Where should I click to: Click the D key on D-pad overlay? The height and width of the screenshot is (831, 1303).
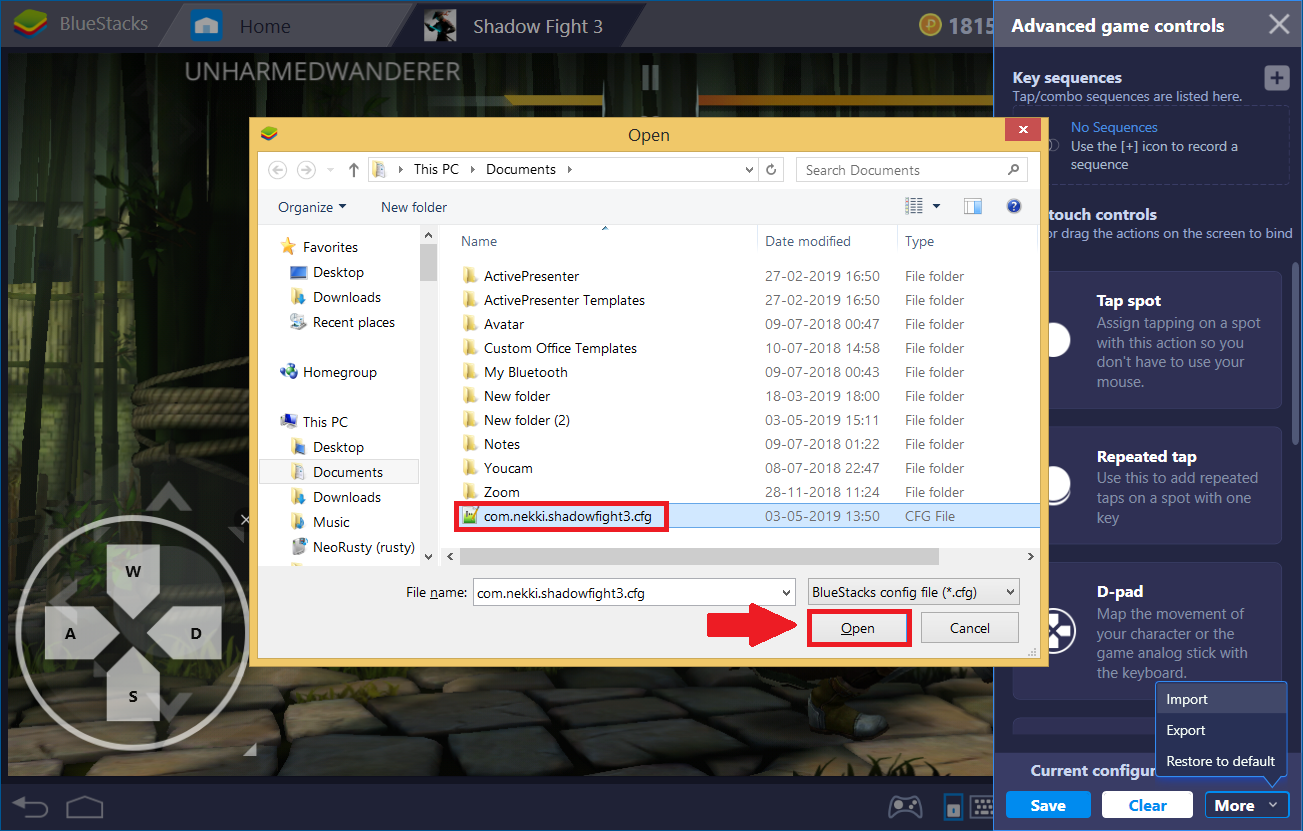[196, 633]
